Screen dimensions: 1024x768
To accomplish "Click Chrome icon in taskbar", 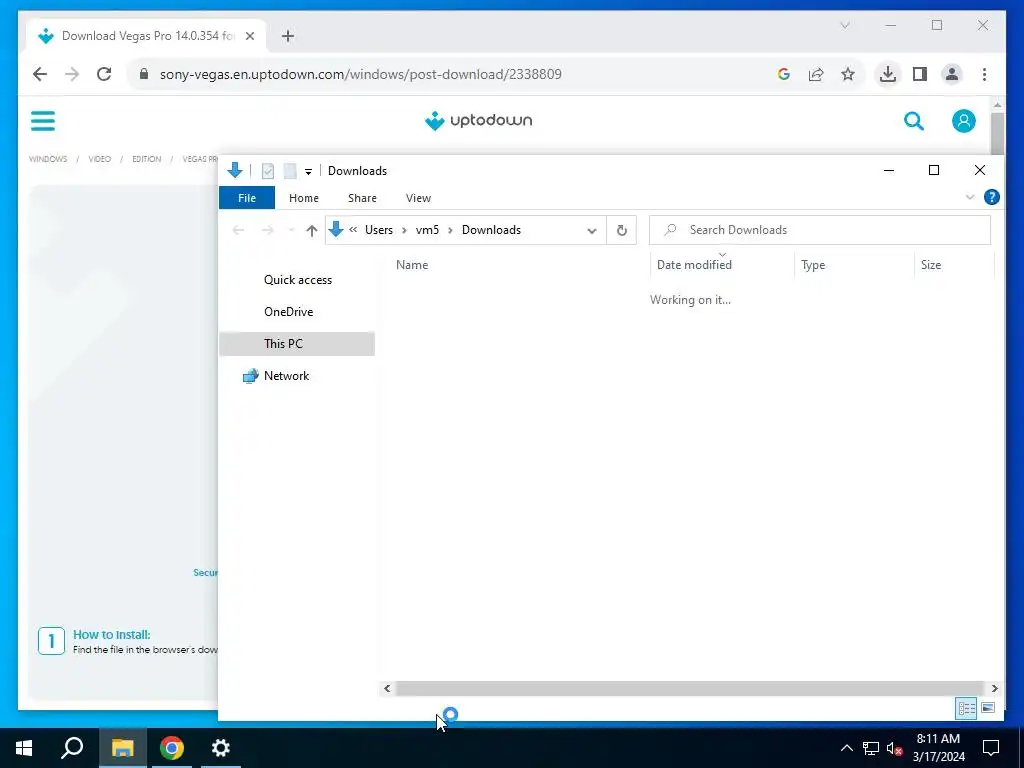I will coord(172,748).
